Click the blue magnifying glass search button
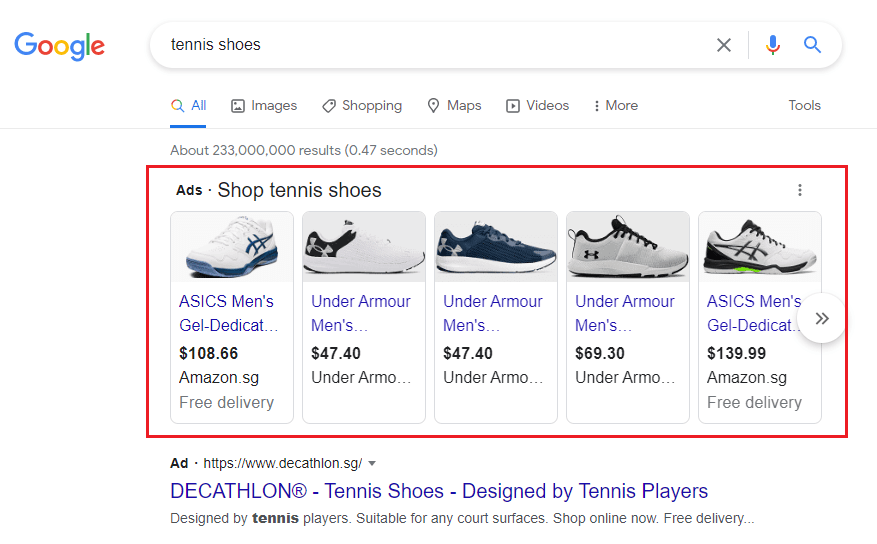The image size is (877, 544). (x=813, y=45)
